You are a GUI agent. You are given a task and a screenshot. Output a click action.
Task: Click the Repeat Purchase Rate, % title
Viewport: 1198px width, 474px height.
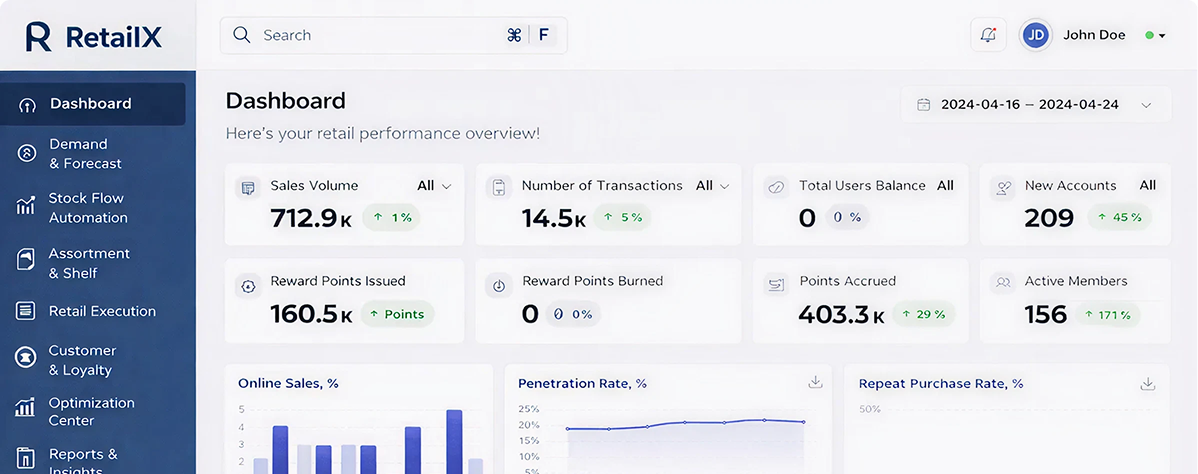point(941,384)
